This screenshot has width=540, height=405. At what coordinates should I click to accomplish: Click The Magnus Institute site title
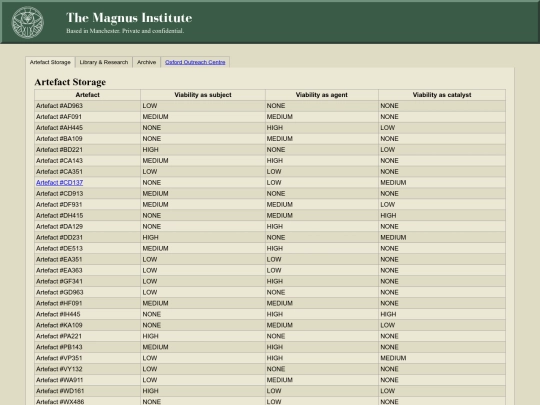click(x=129, y=18)
